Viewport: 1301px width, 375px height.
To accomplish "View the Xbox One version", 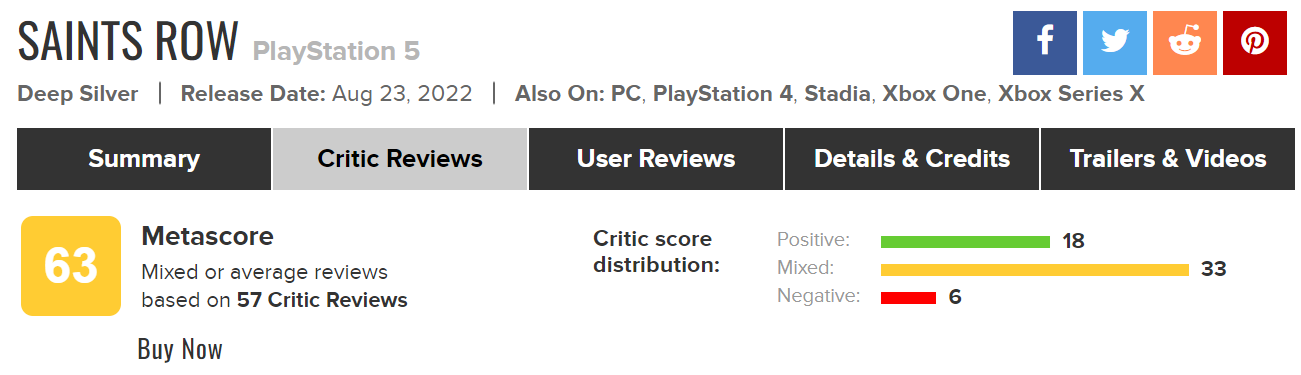I will [x=936, y=94].
